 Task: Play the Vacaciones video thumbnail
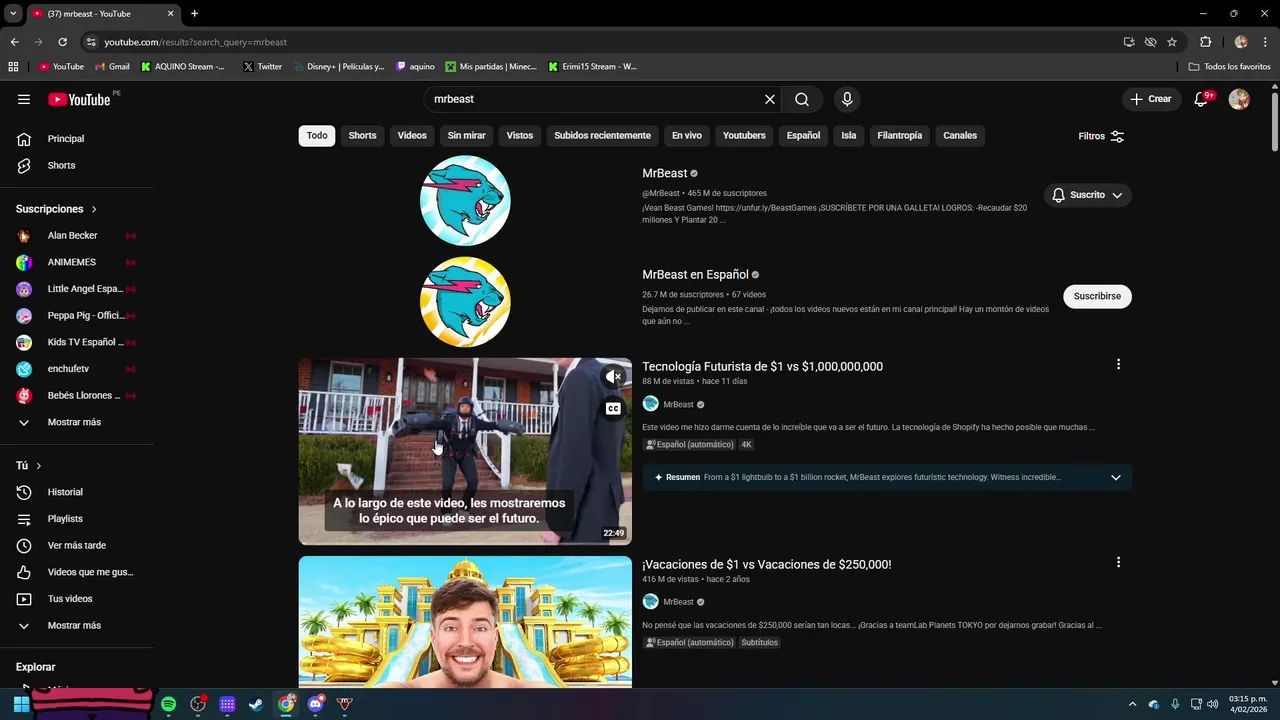tap(465, 622)
